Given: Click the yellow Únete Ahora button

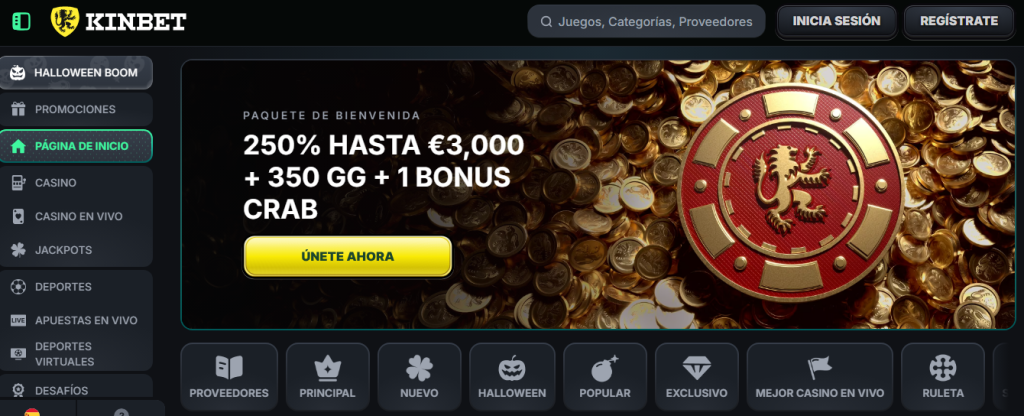Looking at the screenshot, I should [x=347, y=256].
